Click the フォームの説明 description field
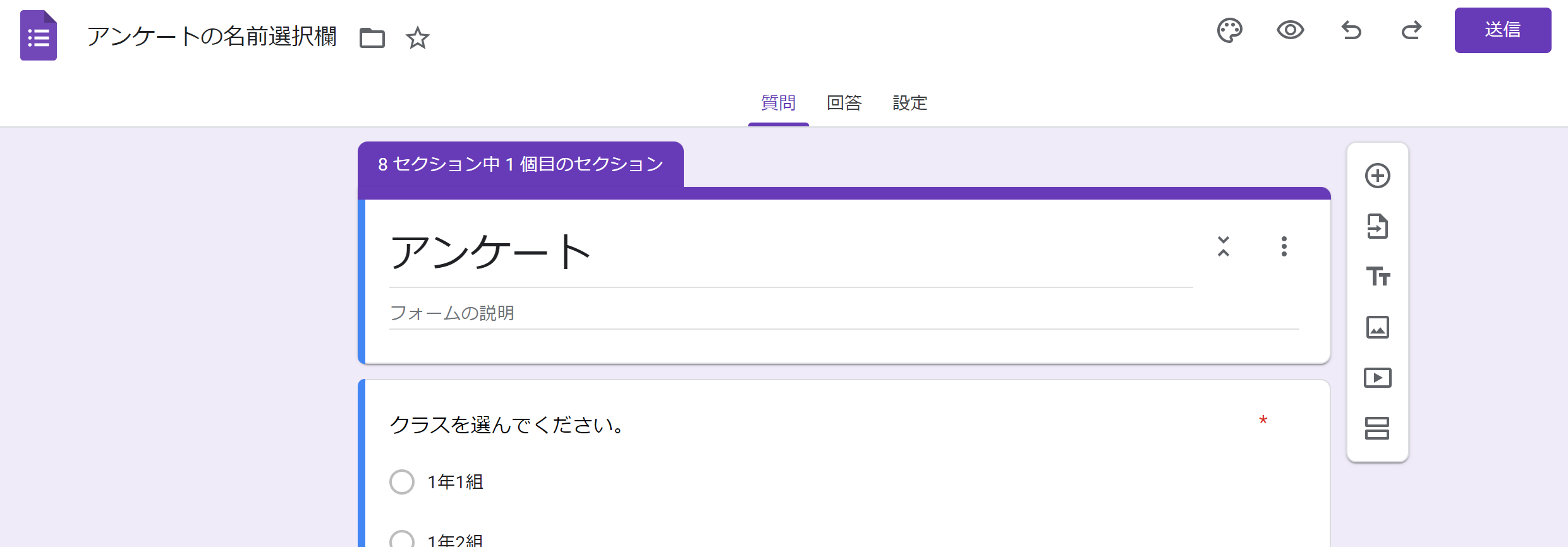1568x547 pixels. 844,313
